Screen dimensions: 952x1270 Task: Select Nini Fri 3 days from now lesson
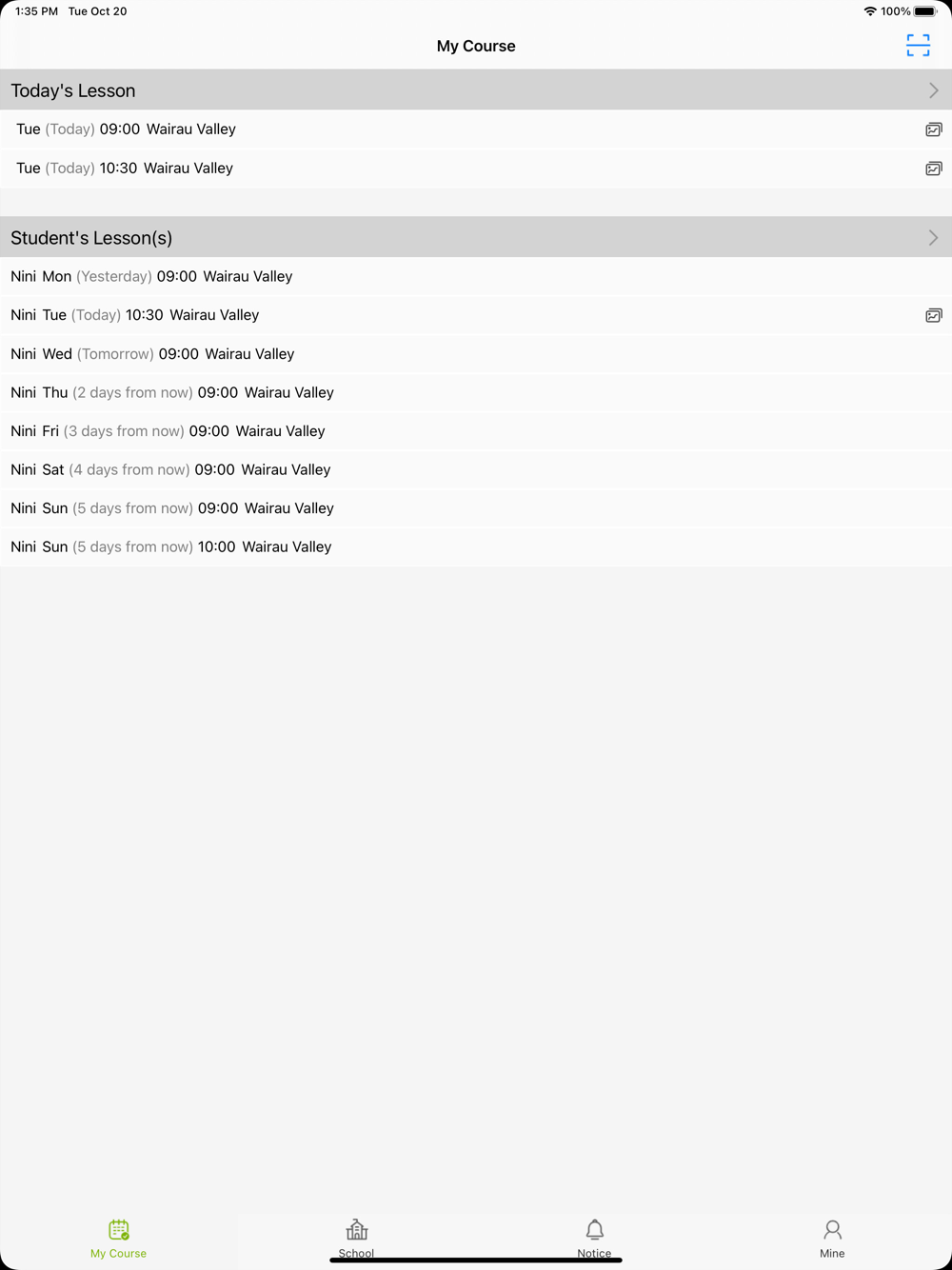(x=476, y=431)
